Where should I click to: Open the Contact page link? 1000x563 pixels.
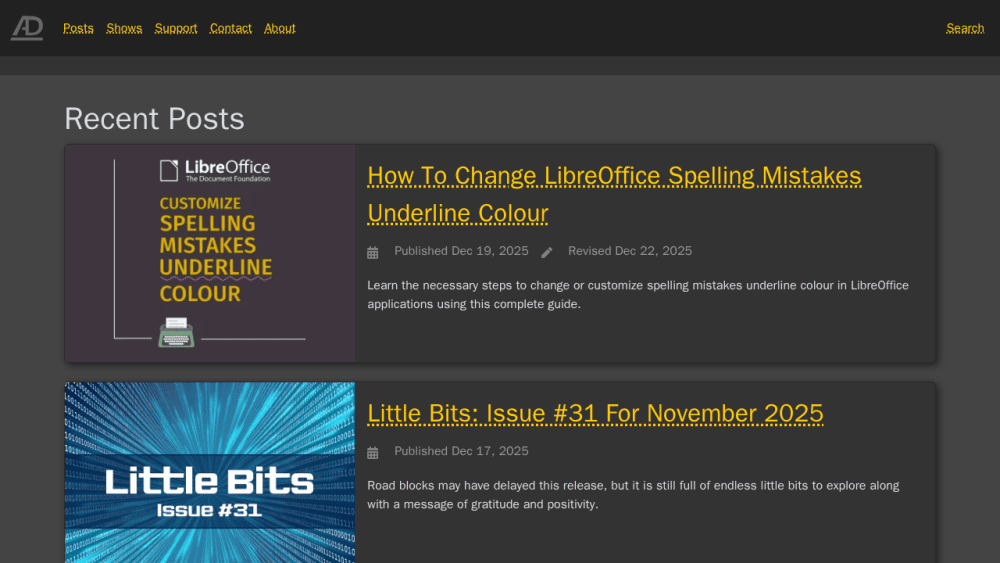click(x=231, y=28)
